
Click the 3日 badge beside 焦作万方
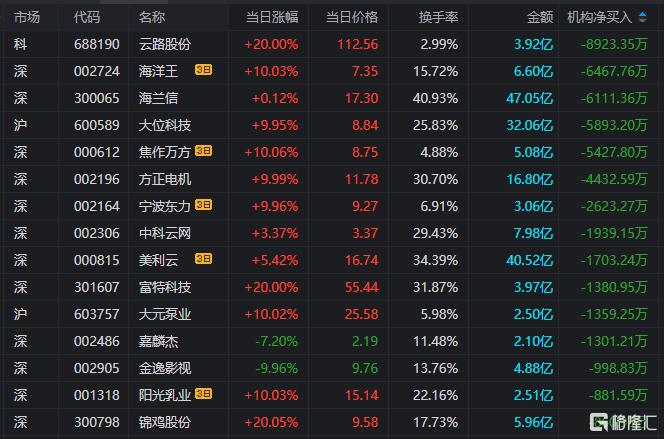pos(203,151)
